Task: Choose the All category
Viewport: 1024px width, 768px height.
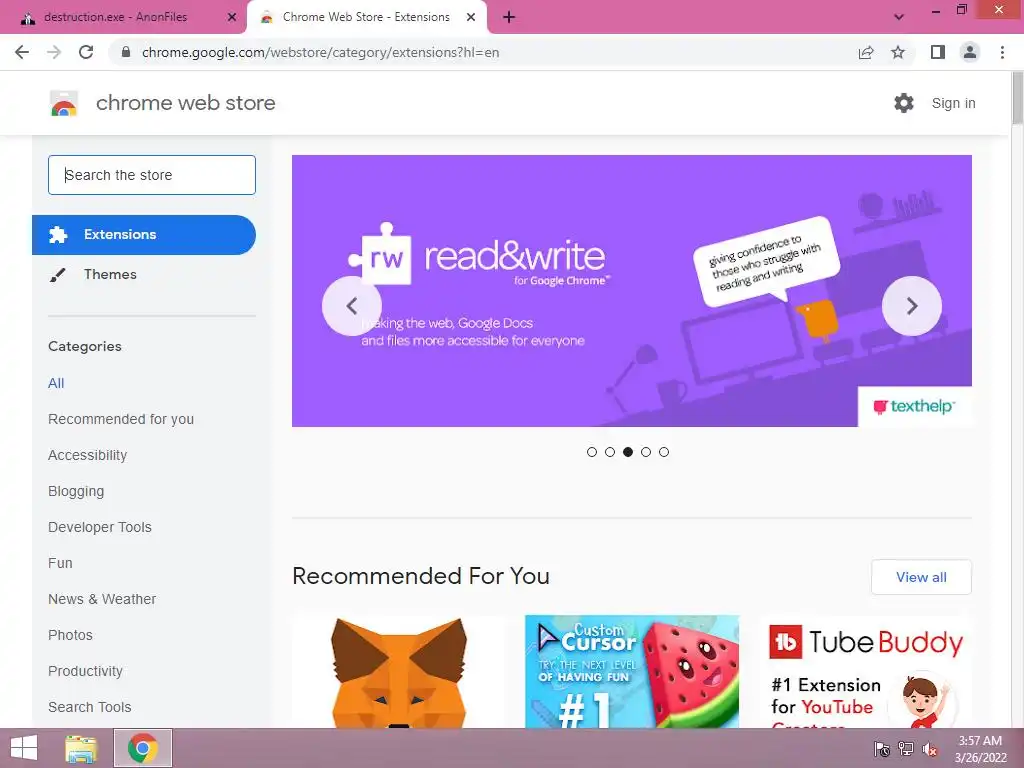Action: pos(56,383)
